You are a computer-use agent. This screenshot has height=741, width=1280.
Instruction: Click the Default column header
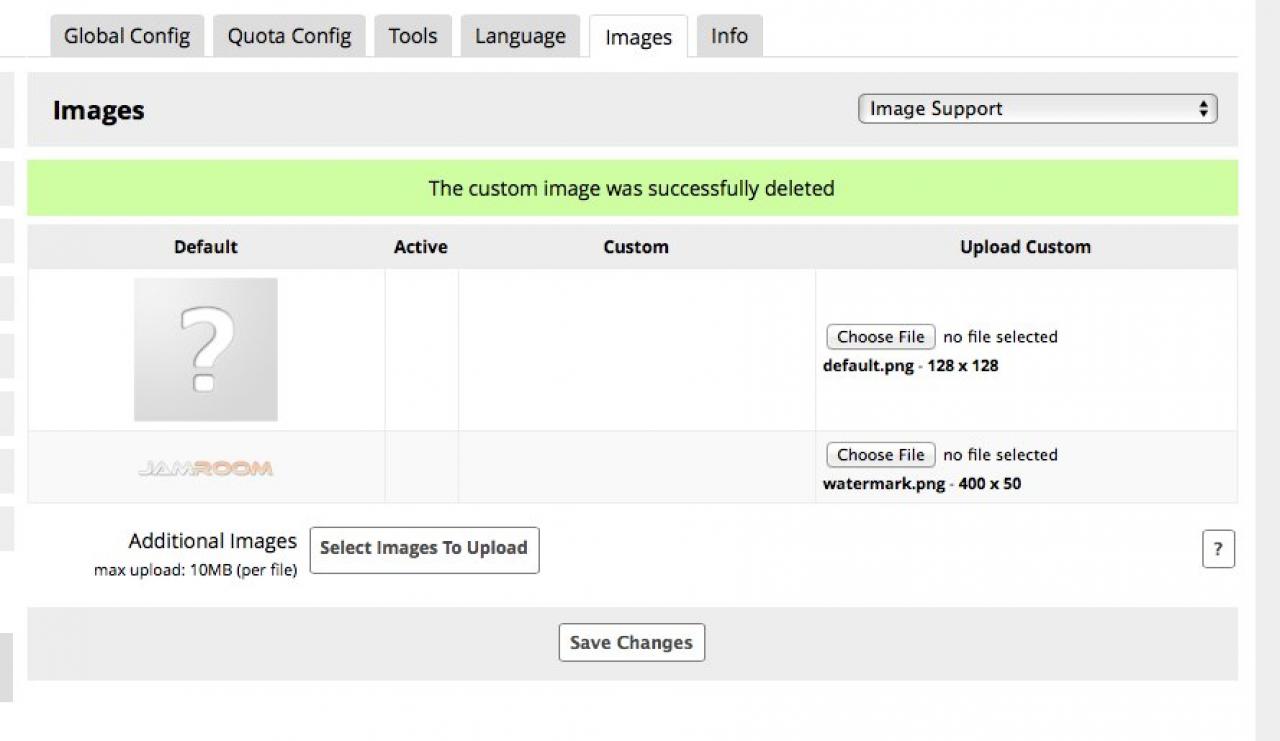tap(206, 247)
